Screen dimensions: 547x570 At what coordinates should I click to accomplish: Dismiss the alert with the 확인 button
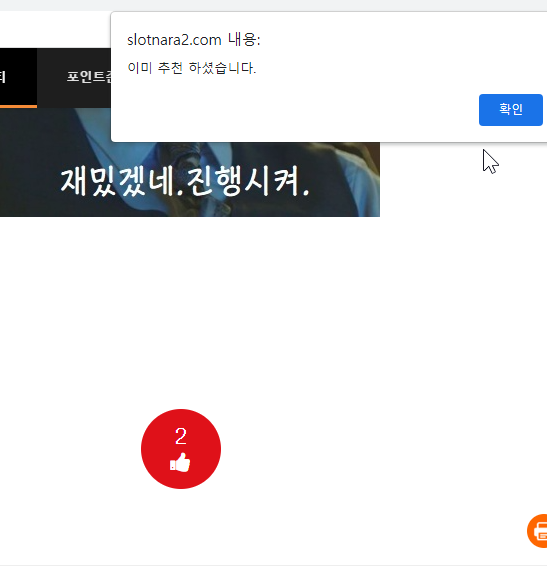[x=511, y=110]
